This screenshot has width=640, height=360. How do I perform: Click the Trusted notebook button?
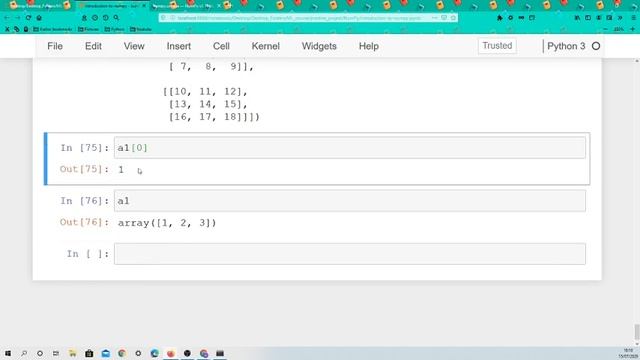coord(497,46)
